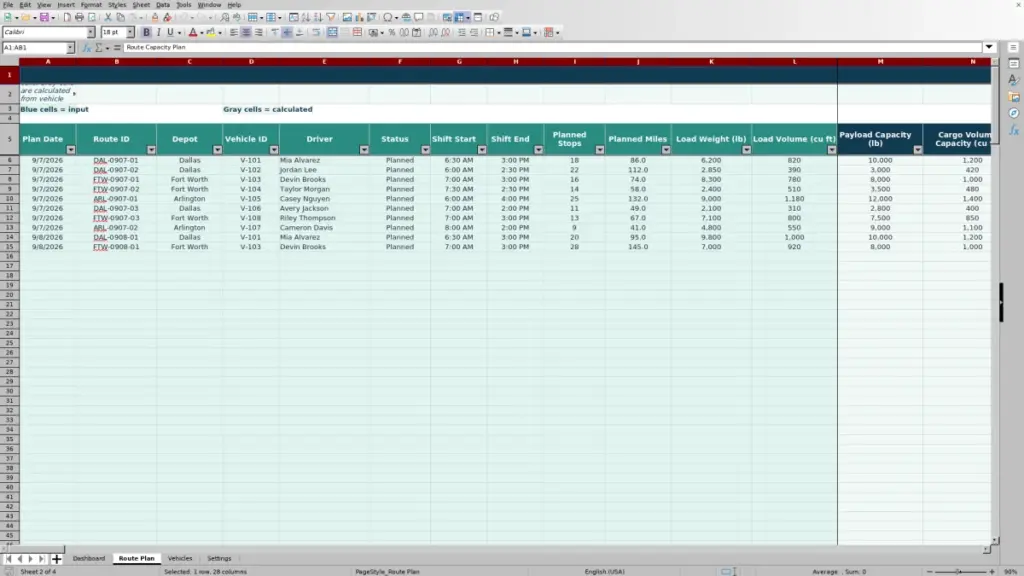This screenshot has width=1024, height=576.
Task: Insert Image icon in toolbar
Action: click(x=347, y=17)
